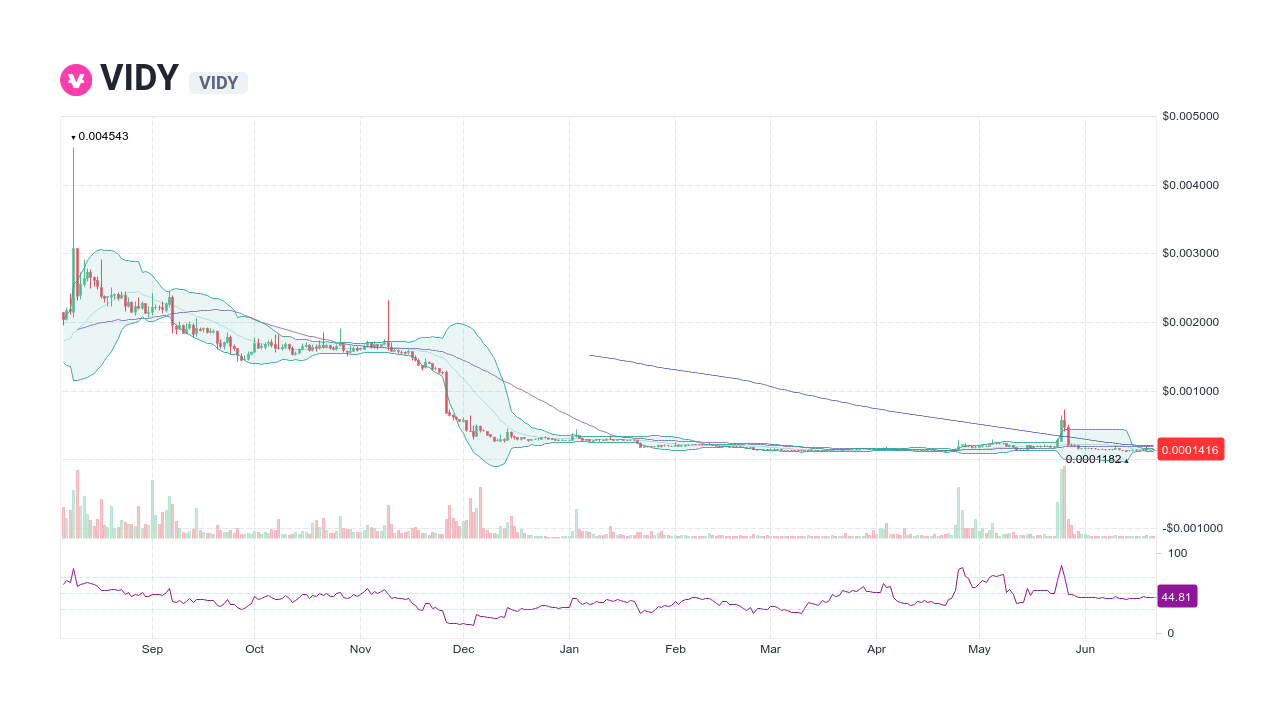Click the purple RSI value badge 44.81
This screenshot has width=1280, height=720.
coord(1177,596)
